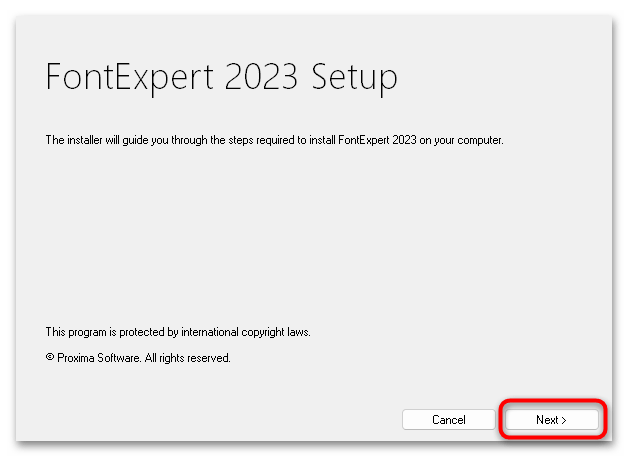Viewport: 628px width, 457px height.
Task: Click the word "Cancel" on its button
Action: (x=449, y=420)
